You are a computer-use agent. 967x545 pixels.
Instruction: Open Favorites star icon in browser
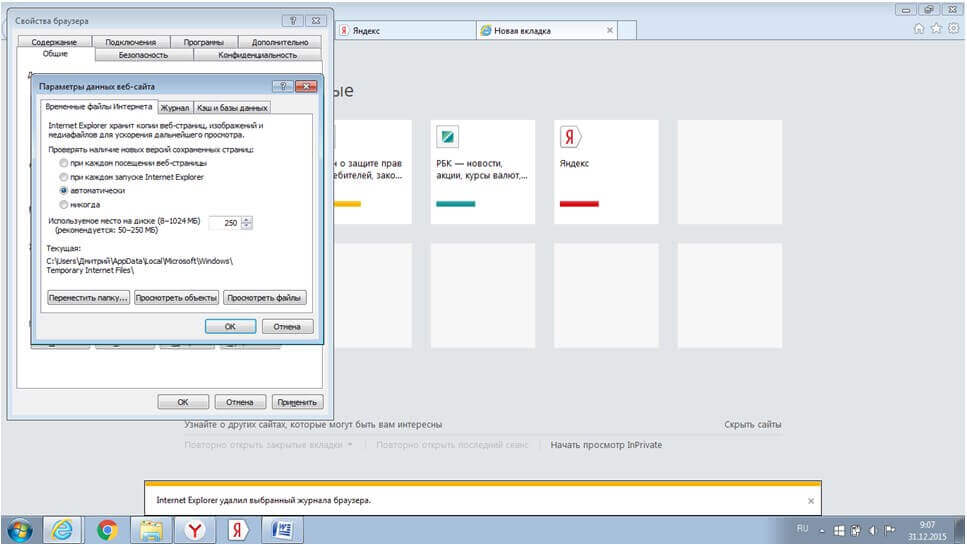coord(936,29)
